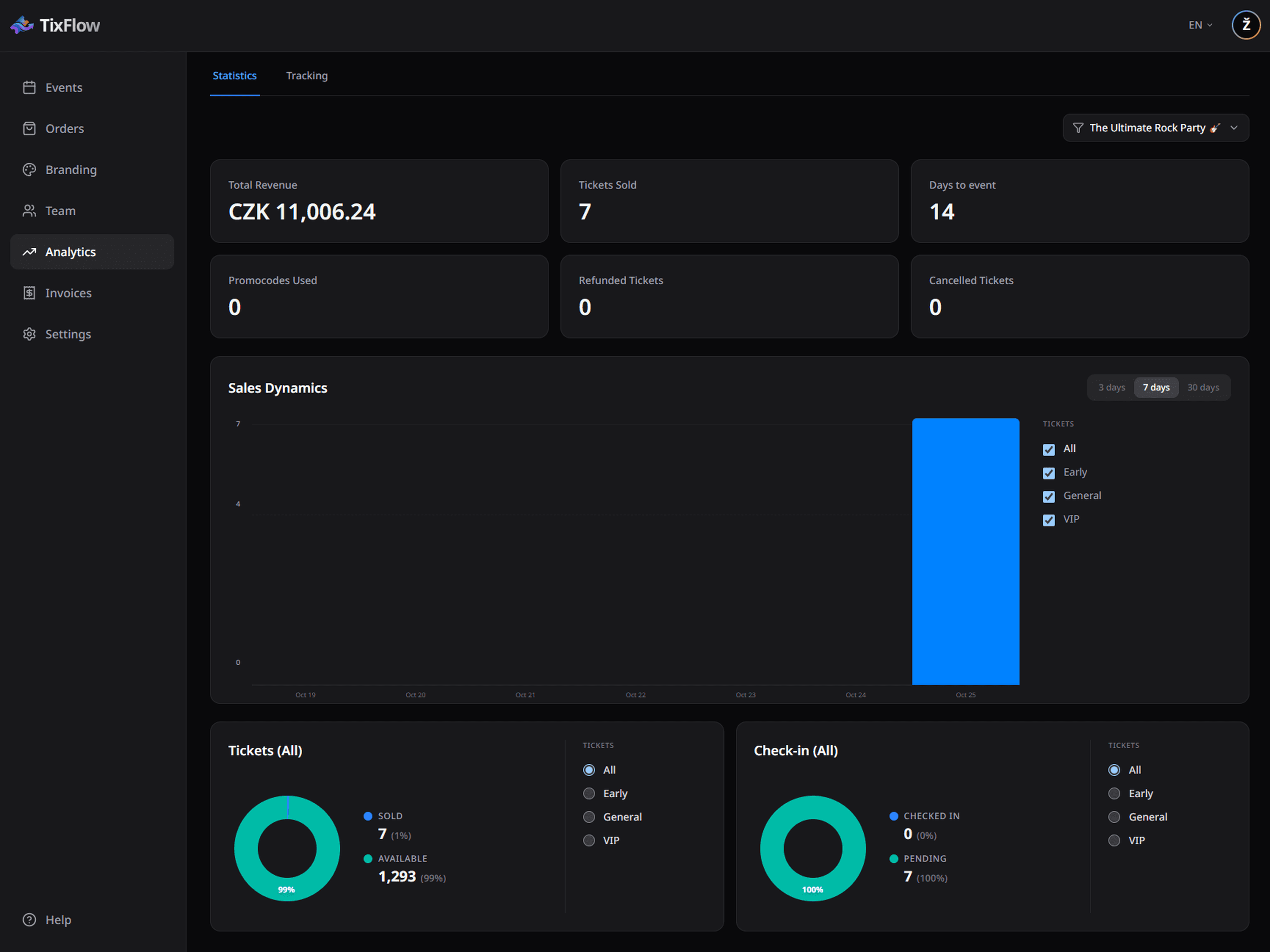Select VIP radio in Check-in panel
The width and height of the screenshot is (1270, 952).
[1114, 840]
